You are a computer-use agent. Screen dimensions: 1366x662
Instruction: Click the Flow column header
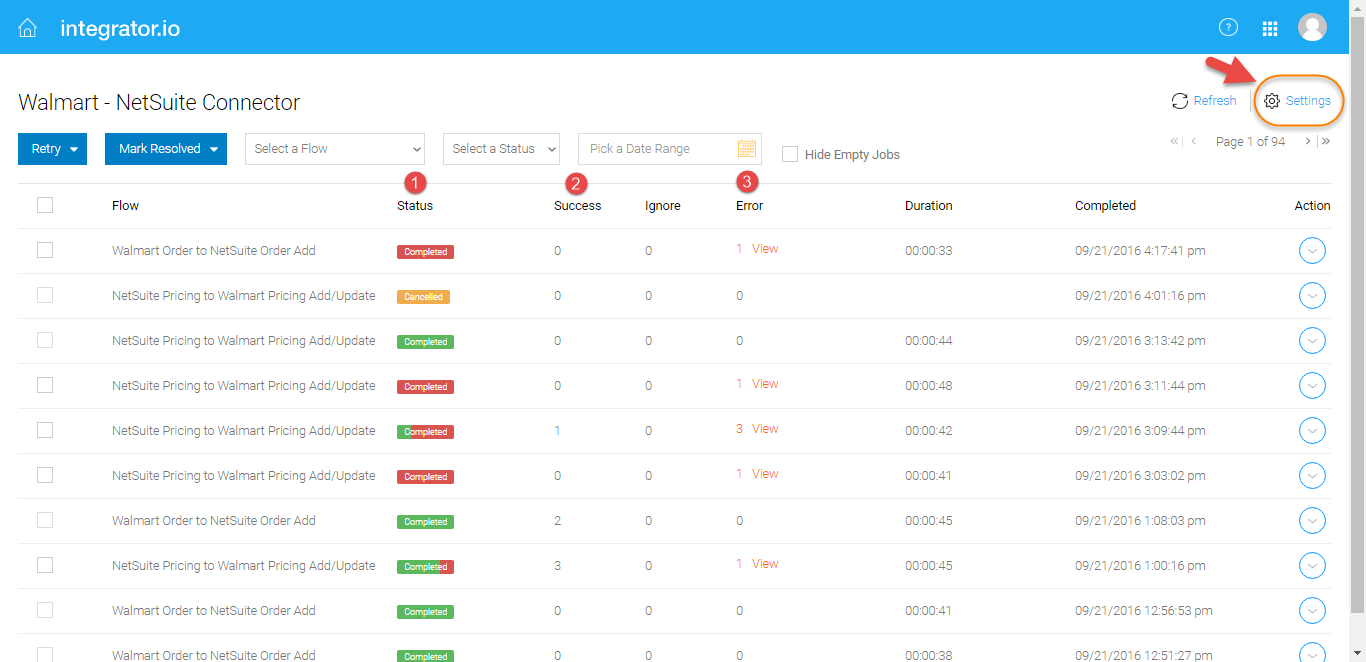[x=126, y=206]
